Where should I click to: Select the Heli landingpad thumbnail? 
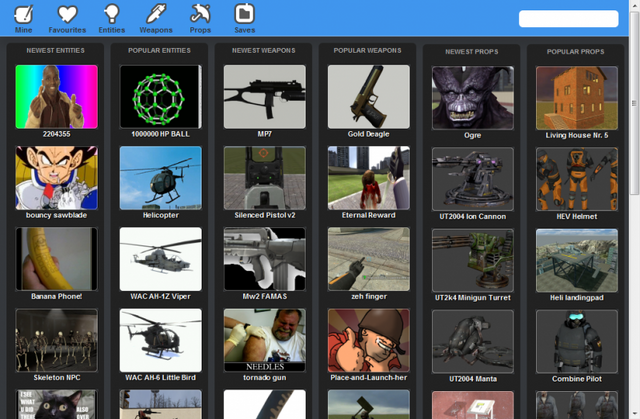[577, 260]
